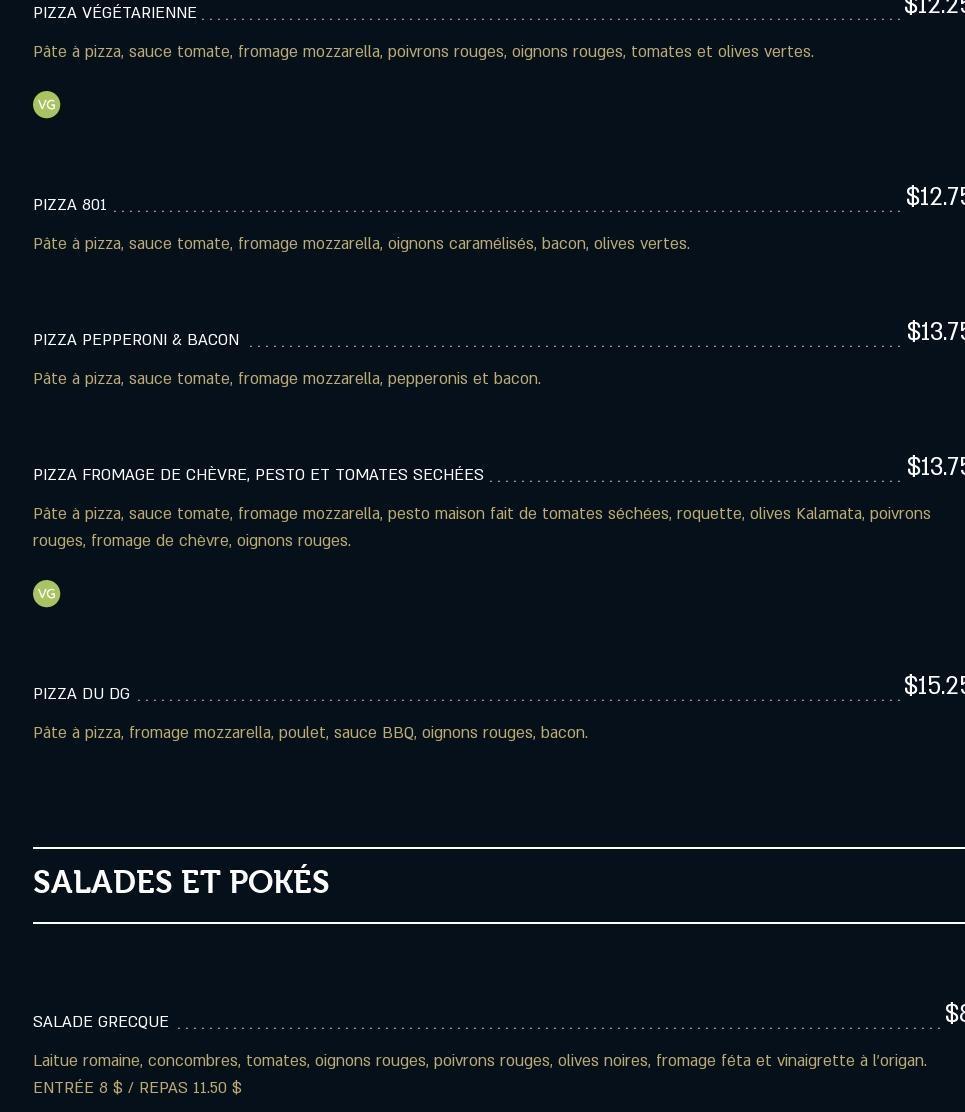Click the Pizza Pepperoni & Bacon title
This screenshot has width=965, height=1112.
(x=136, y=340)
